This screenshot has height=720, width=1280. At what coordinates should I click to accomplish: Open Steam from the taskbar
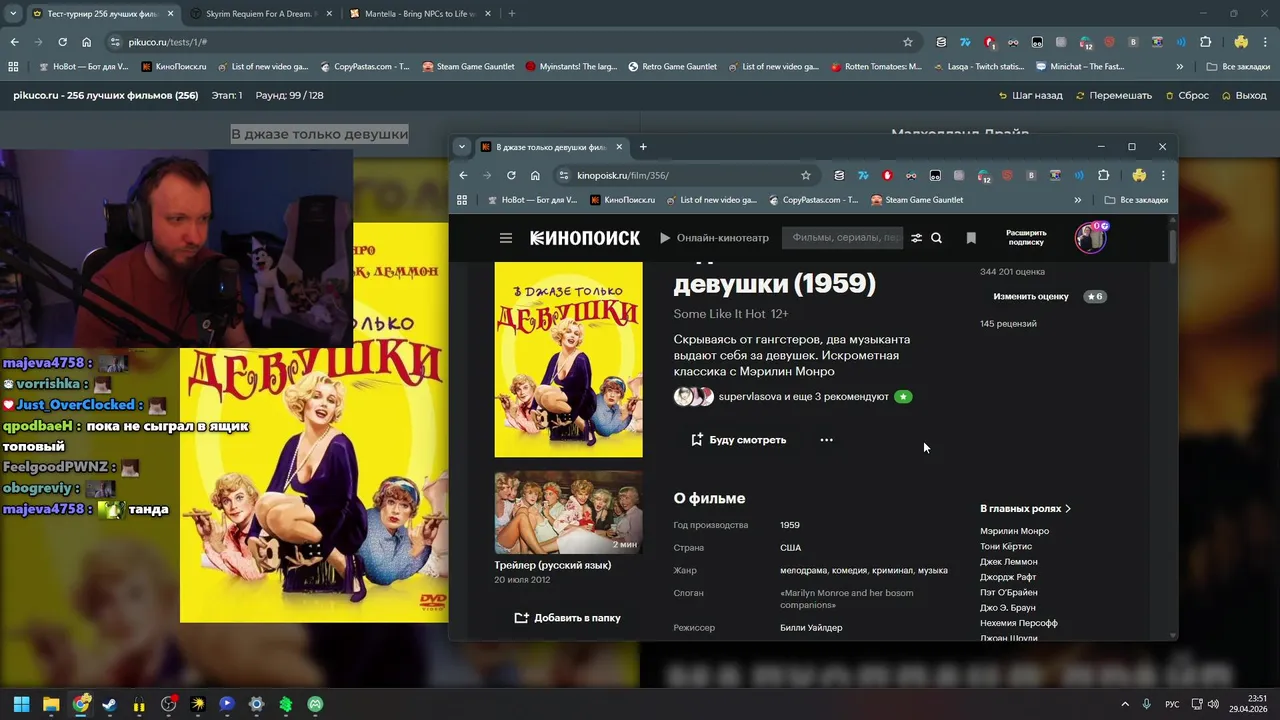[x=110, y=704]
